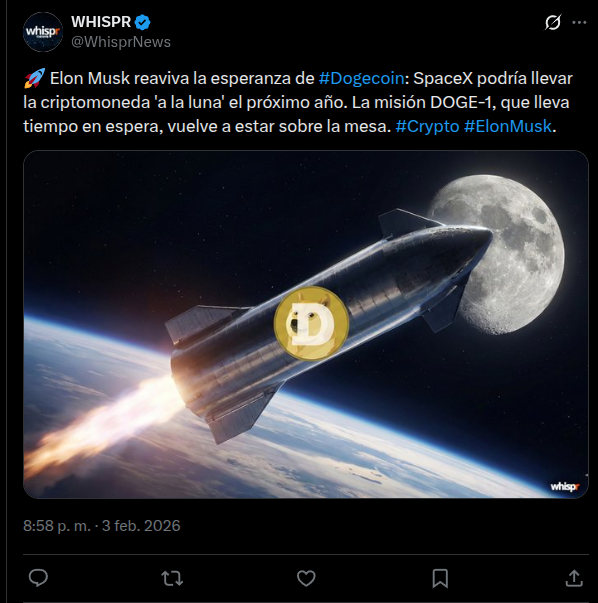Click the blue verified badge

[143, 22]
